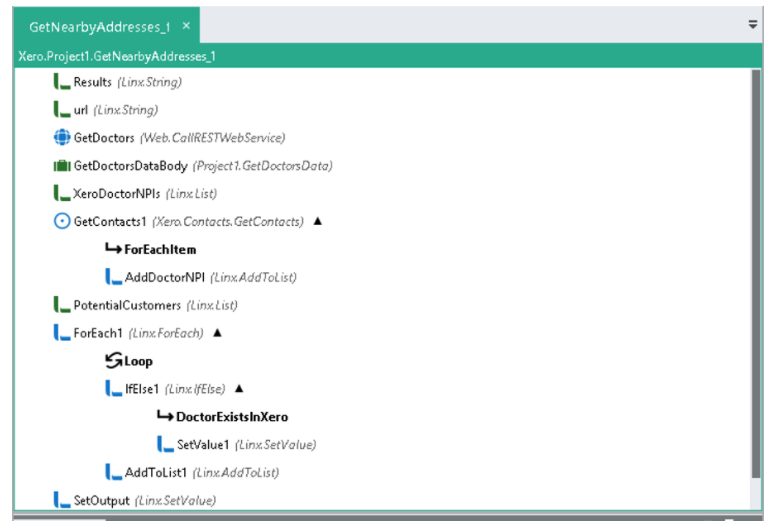Select the SetValue1 step
Image resolution: width=776 pixels, height=532 pixels.
237,444
